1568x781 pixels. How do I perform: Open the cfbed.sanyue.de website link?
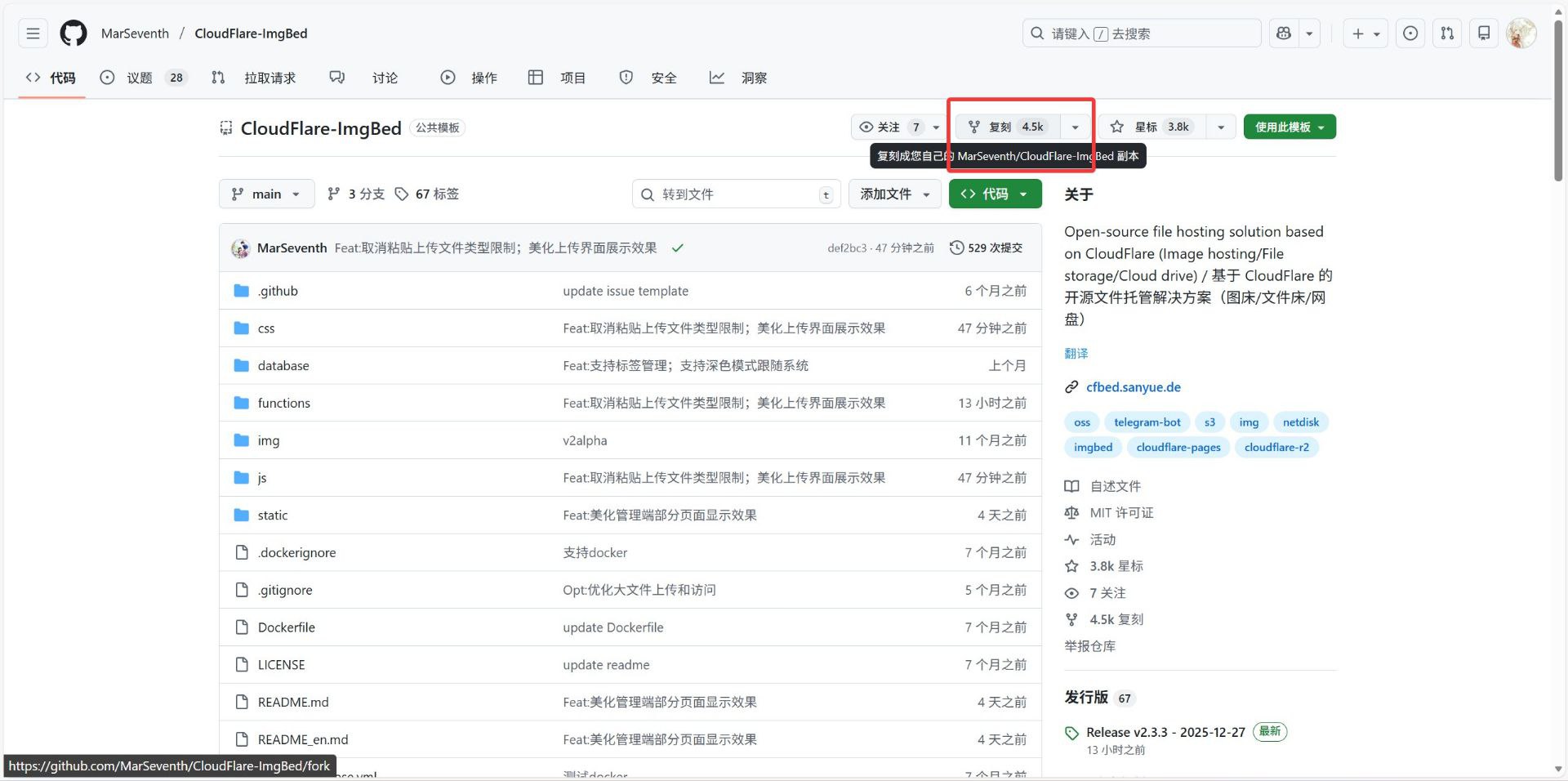(1133, 387)
